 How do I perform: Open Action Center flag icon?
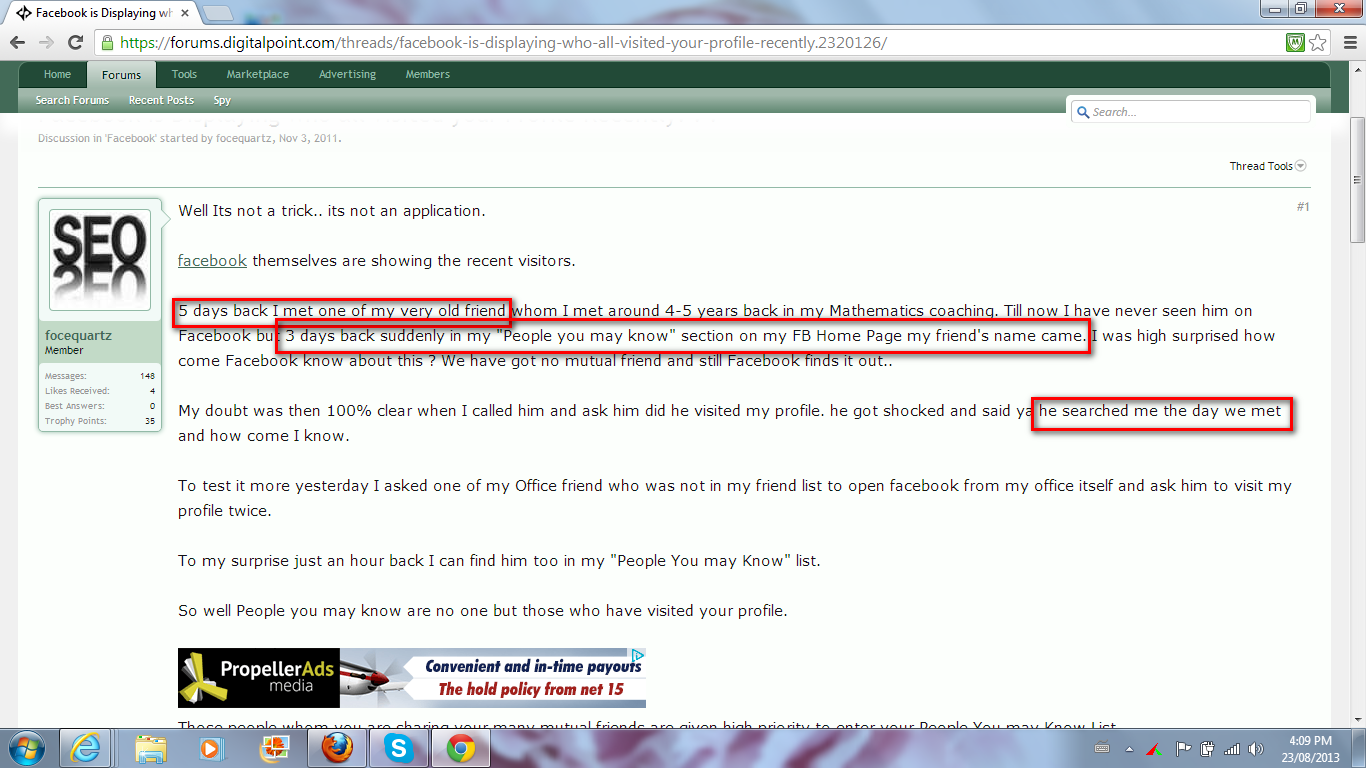click(1183, 748)
